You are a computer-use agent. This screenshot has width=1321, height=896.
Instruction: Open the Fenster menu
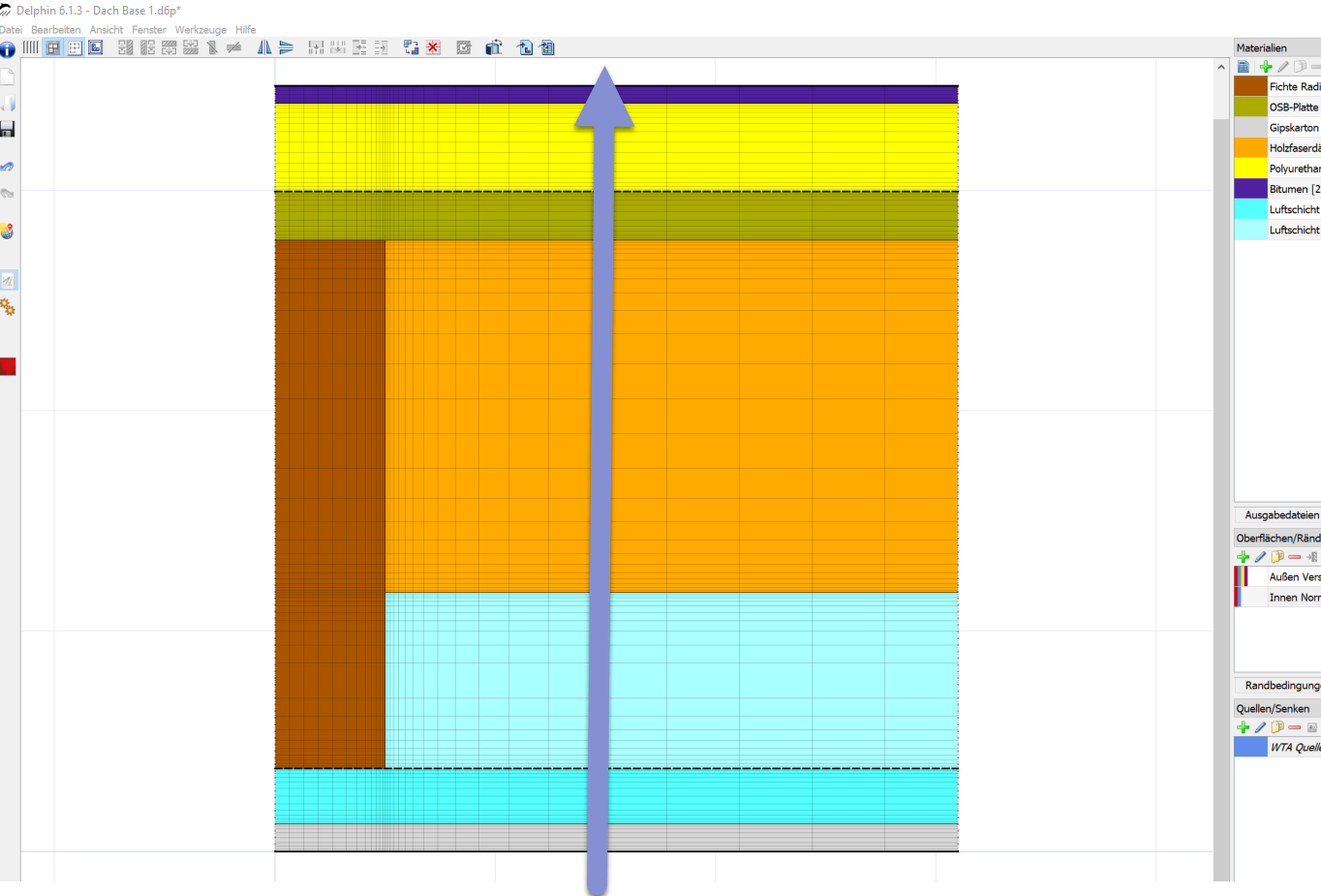point(149,30)
